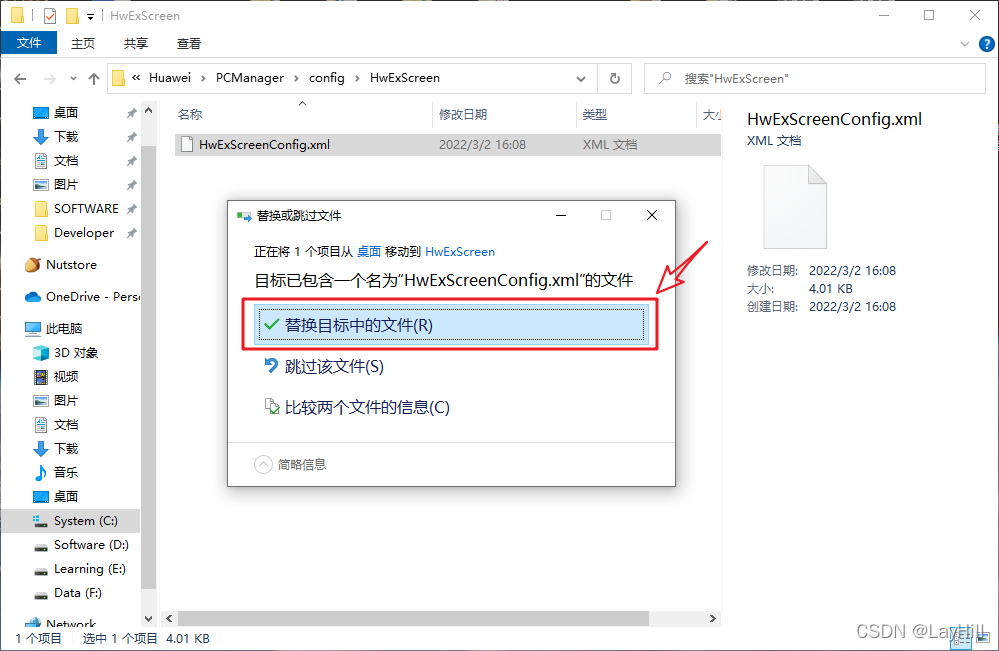This screenshot has height=651, width=999.
Task: Open 视频 folder under This PC
Action: pyautogui.click(x=66, y=377)
